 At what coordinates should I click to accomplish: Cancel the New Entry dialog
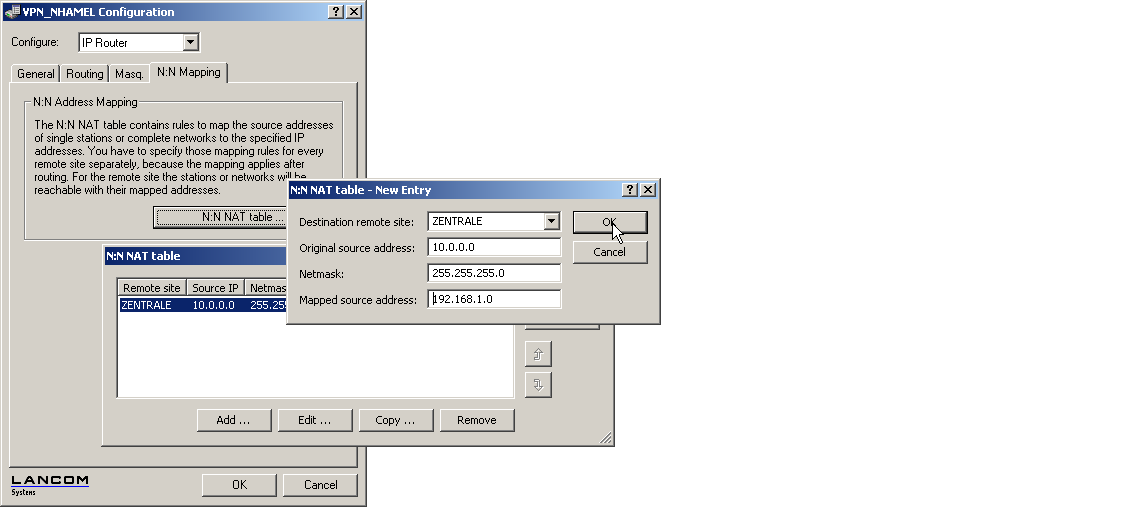click(x=609, y=252)
